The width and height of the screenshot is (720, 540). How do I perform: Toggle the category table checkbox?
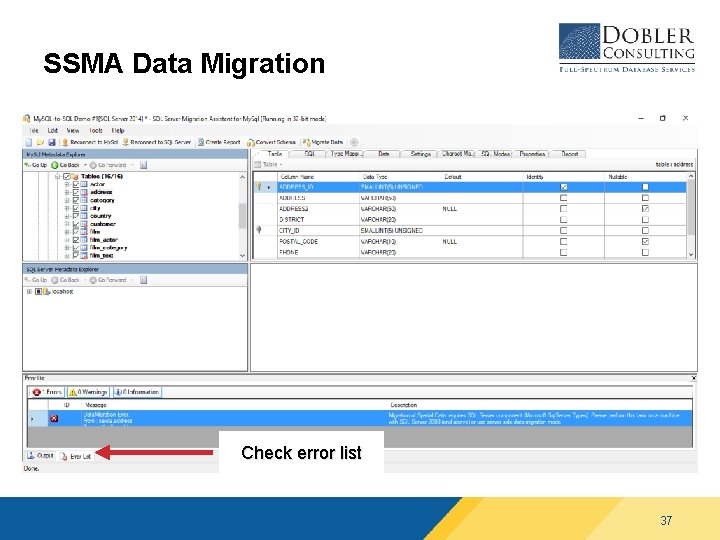click(x=76, y=200)
